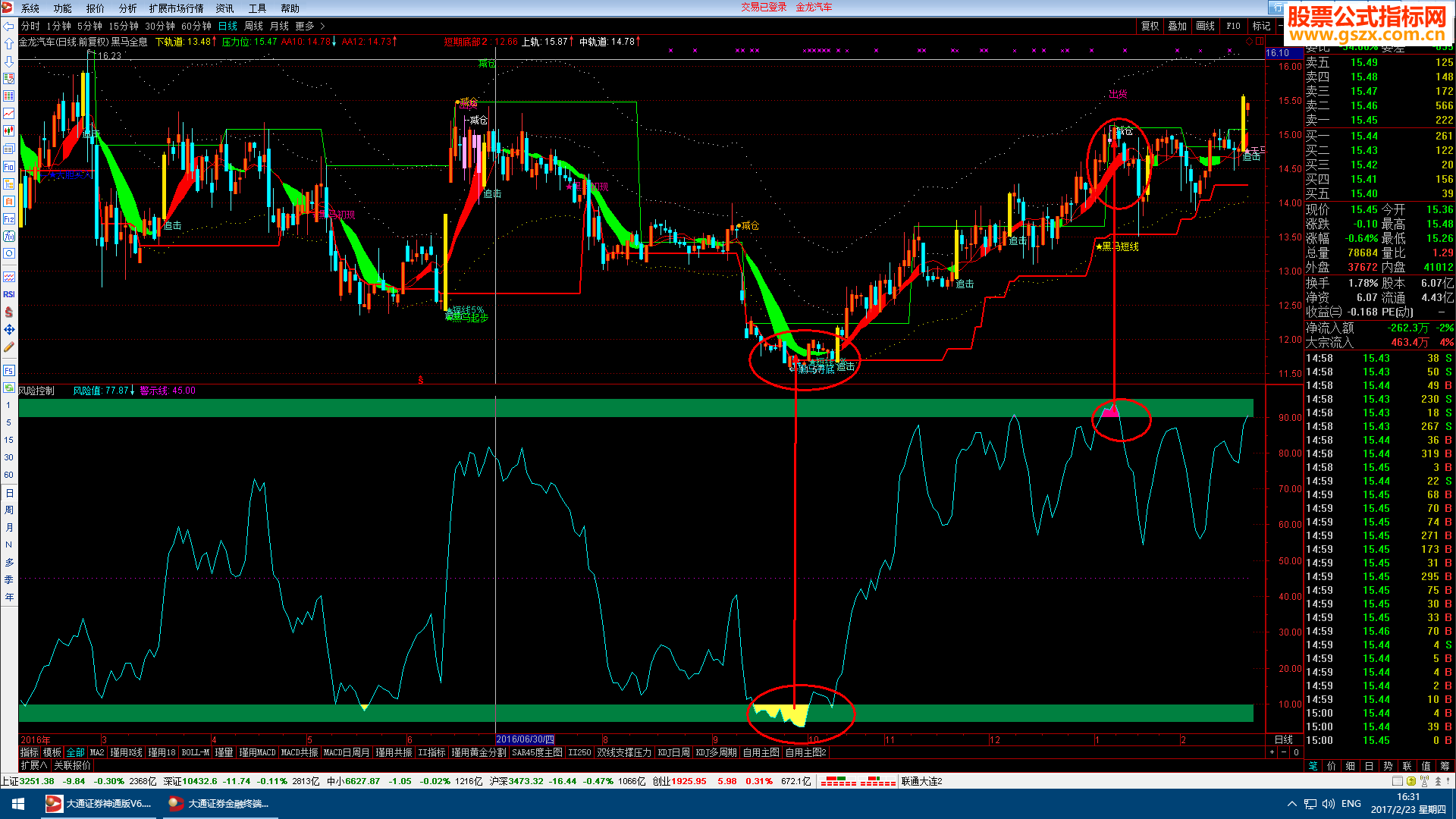Image resolution: width=1456 pixels, height=819 pixels.
Task: Switch to 30-minute period in sidebar
Action: pyautogui.click(x=8, y=457)
